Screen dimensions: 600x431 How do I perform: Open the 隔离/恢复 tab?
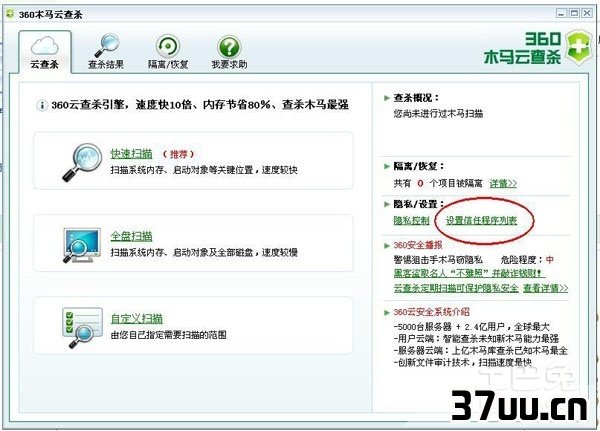click(x=168, y=52)
